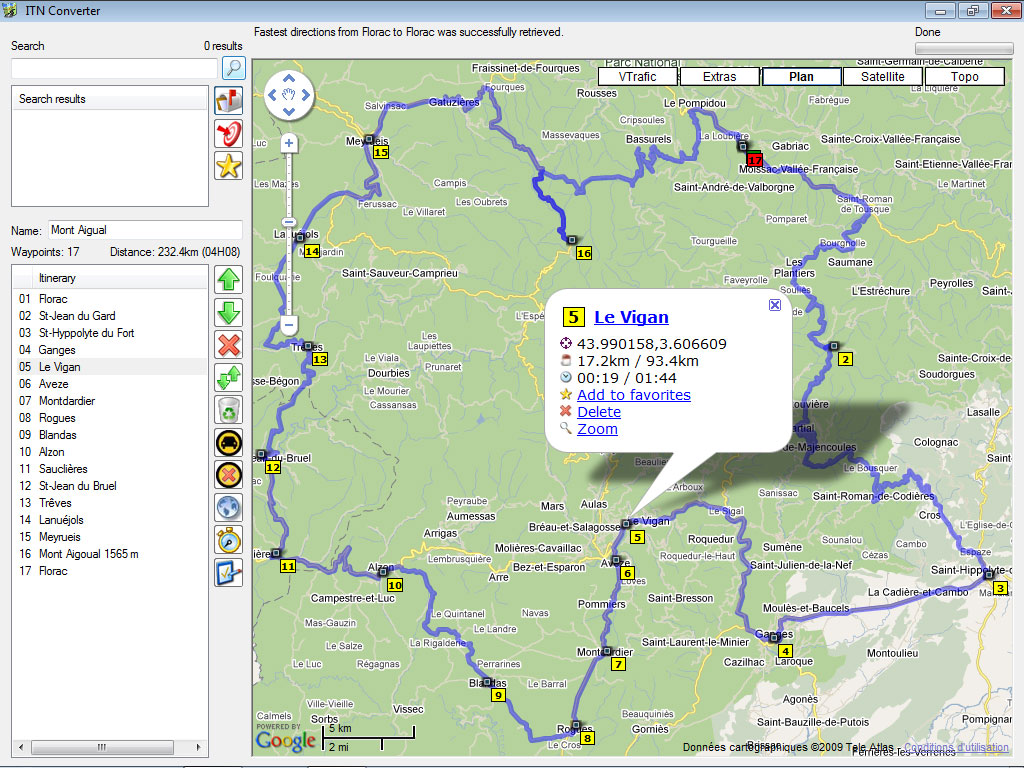1024x768 pixels.
Task: Click the yellow star favorites icon
Action: coord(229,166)
